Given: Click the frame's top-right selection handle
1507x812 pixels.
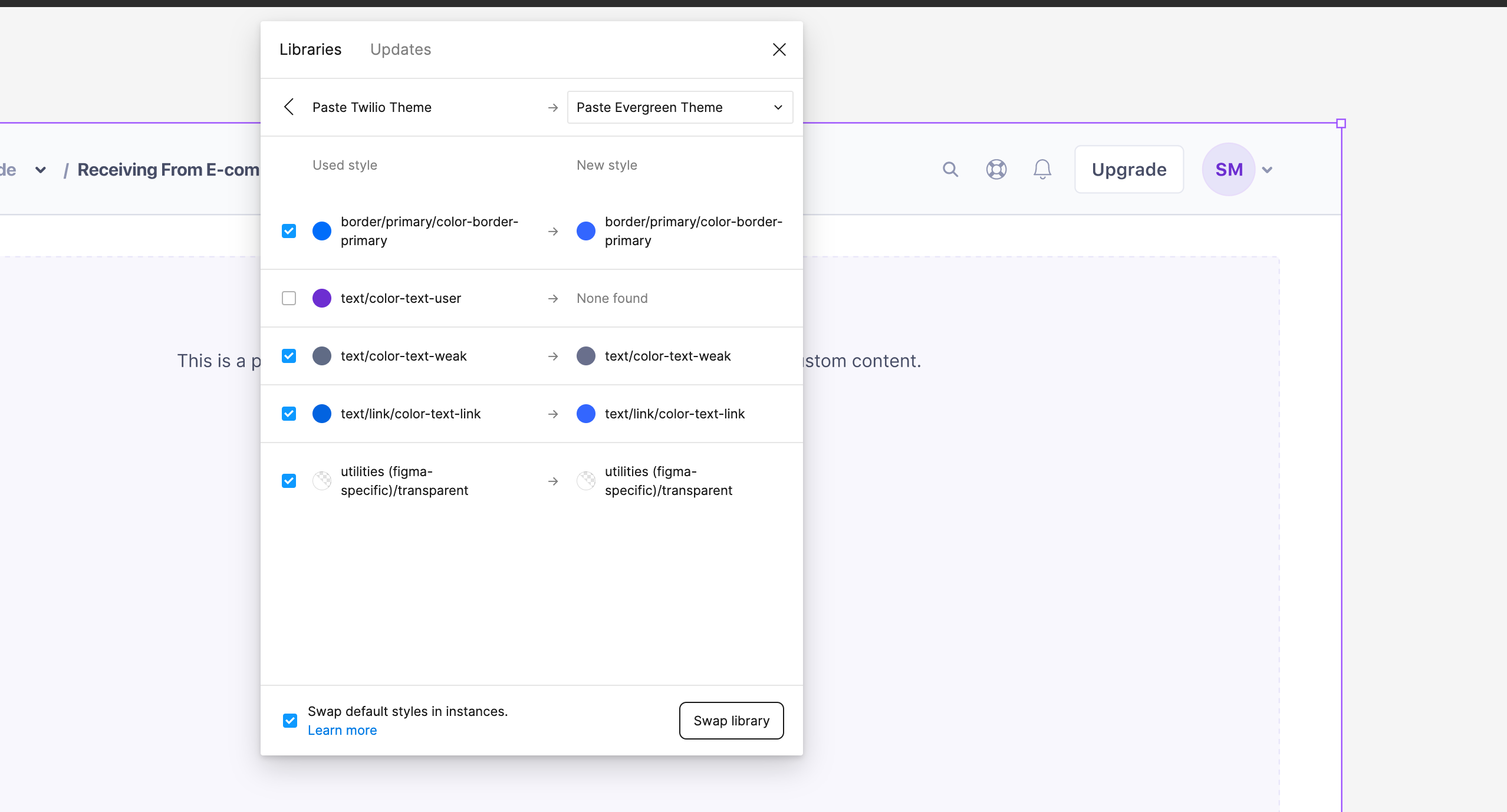Looking at the screenshot, I should [x=1341, y=123].
